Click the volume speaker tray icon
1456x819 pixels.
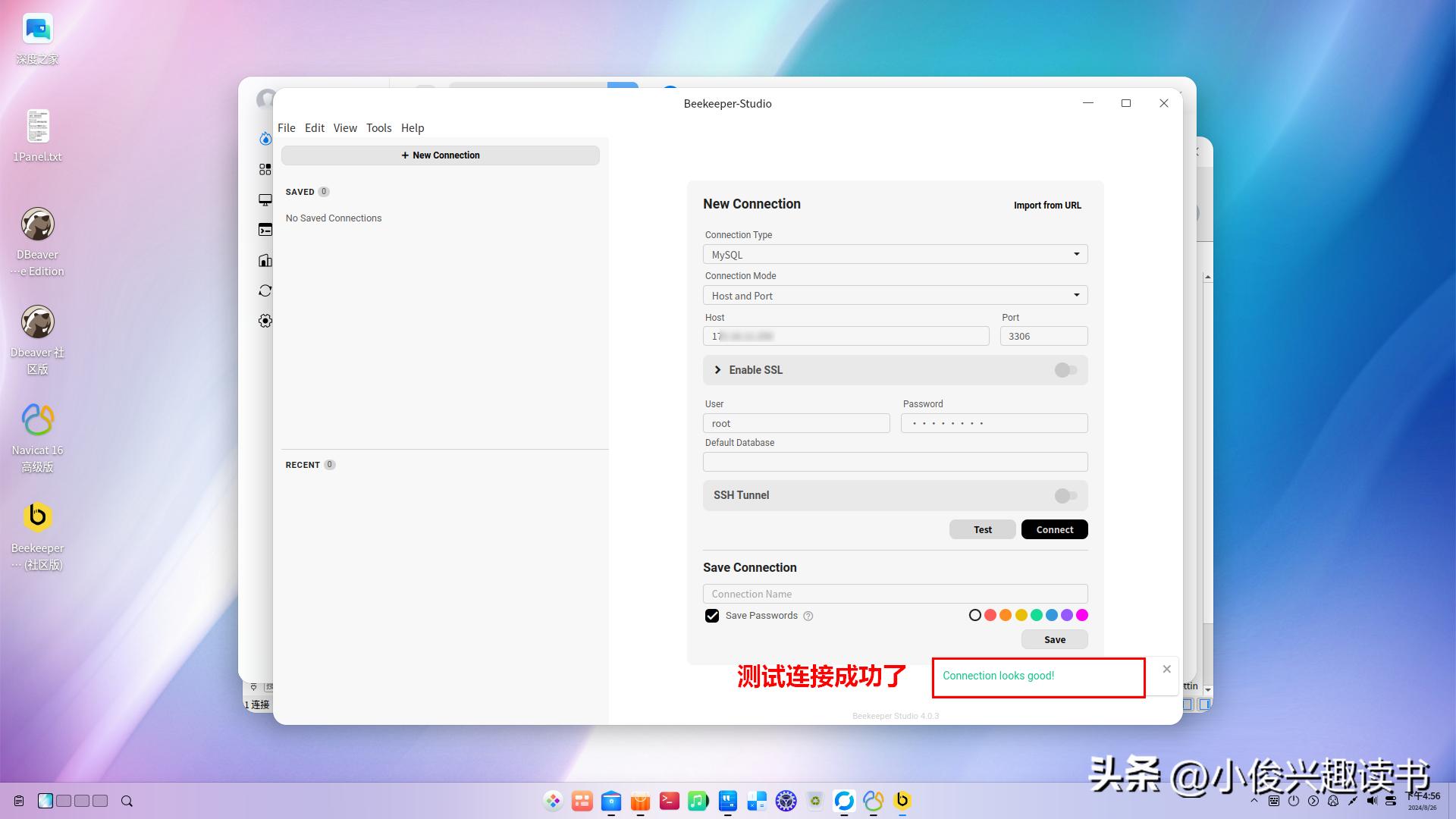point(1371,801)
